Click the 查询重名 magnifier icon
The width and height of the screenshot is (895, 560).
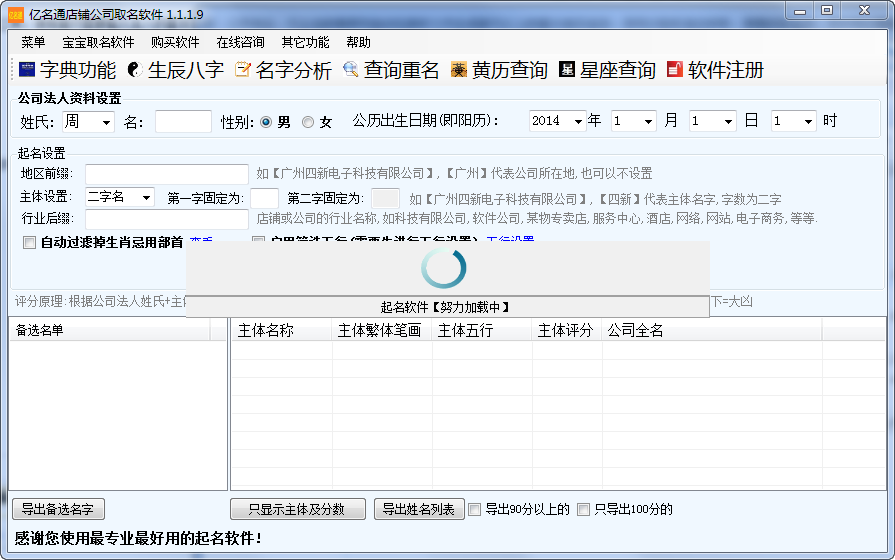tap(350, 70)
